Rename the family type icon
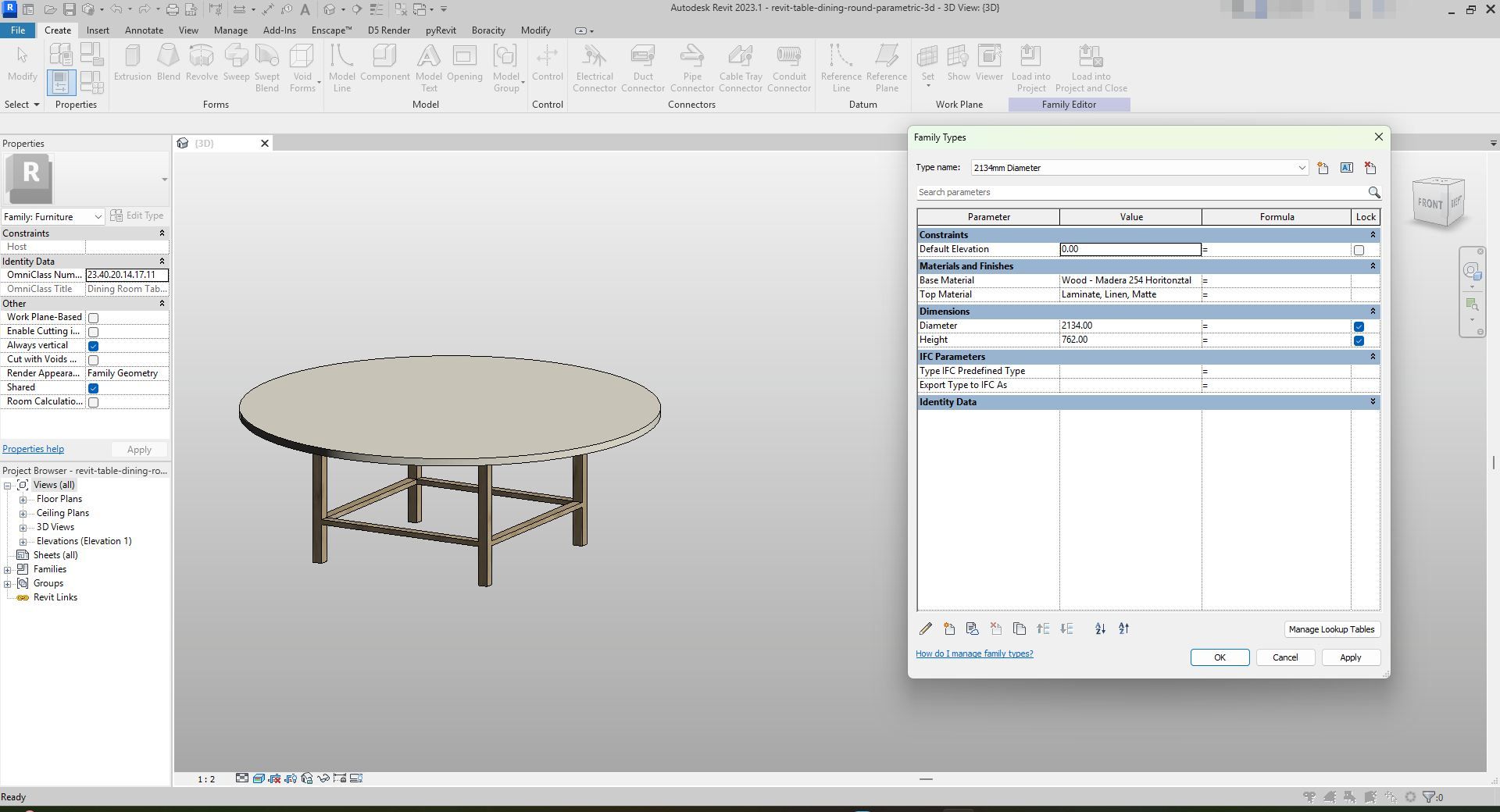 pyautogui.click(x=1347, y=168)
